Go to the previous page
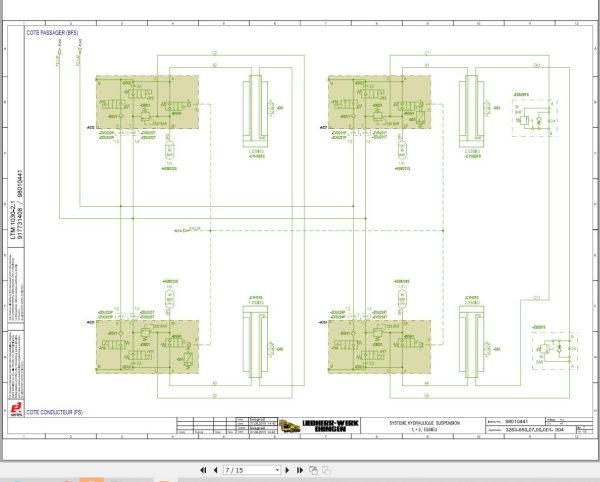600x482 pixels. tap(215, 470)
